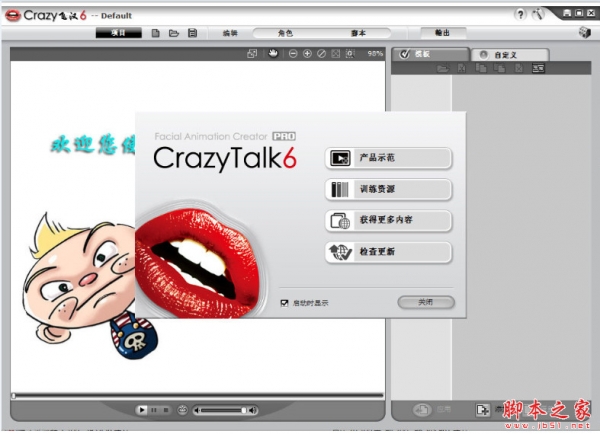600x434 pixels.
Task: Switch to the 项目 tab
Action: [x=118, y=33]
